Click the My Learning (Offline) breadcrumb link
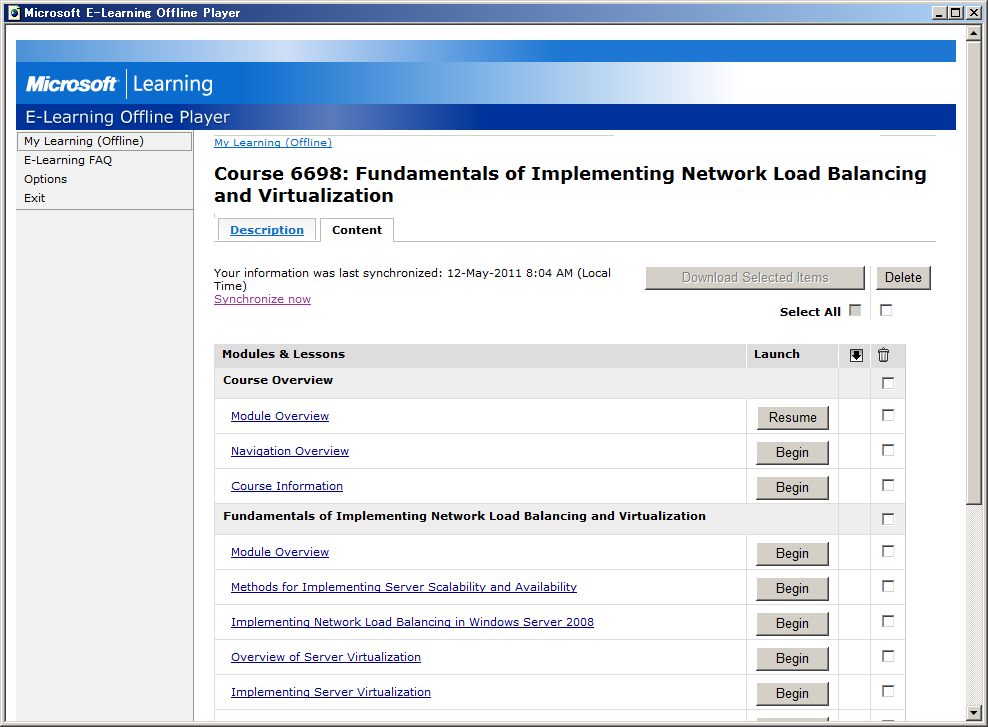This screenshot has width=988, height=727. point(273,143)
